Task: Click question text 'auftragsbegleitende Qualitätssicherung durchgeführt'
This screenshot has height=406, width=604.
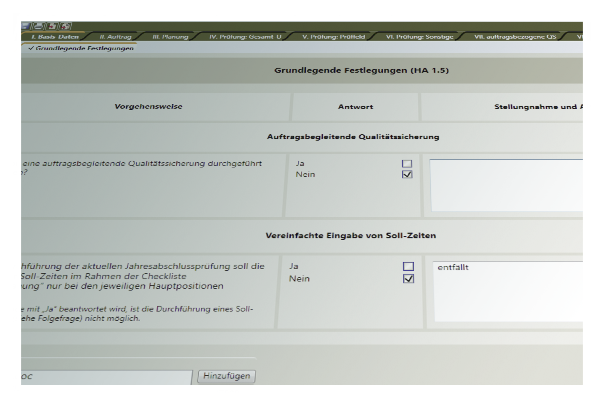Action: 152,163
